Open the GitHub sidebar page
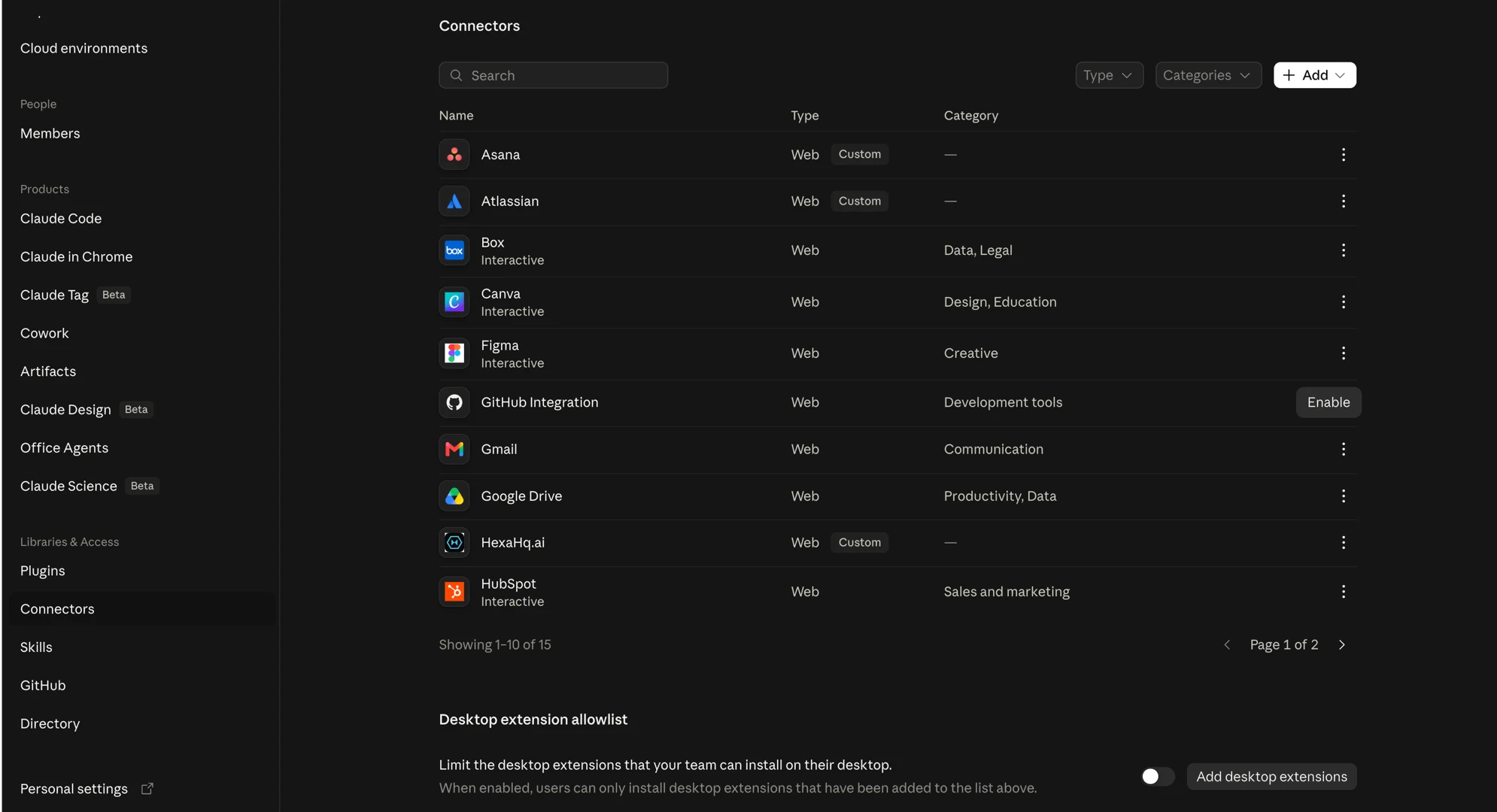Viewport: 1497px width, 812px height. pos(43,686)
